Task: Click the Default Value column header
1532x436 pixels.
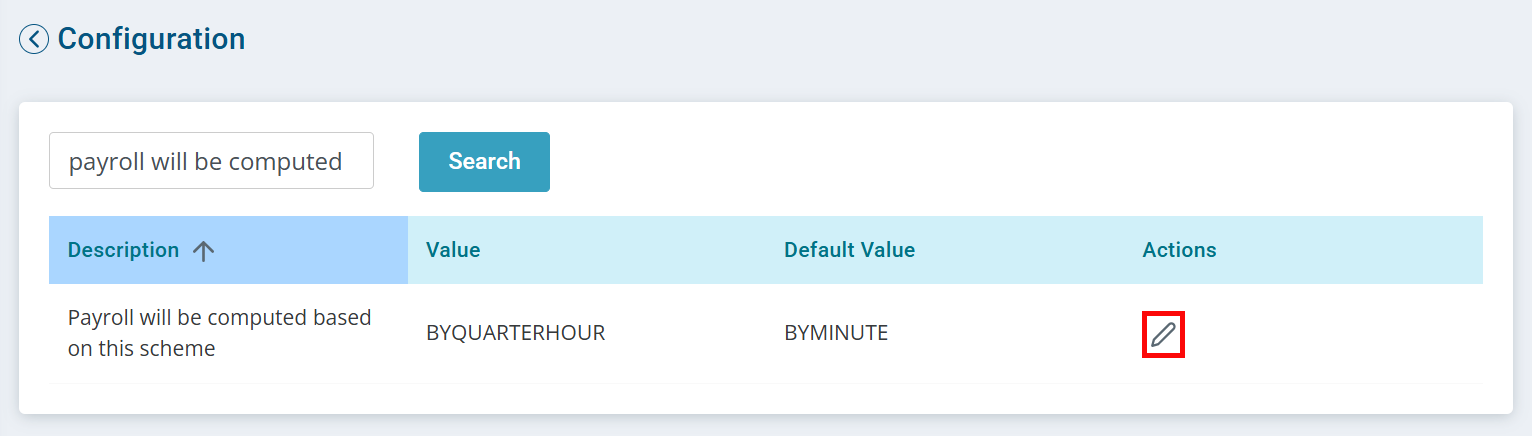Action: click(x=849, y=250)
